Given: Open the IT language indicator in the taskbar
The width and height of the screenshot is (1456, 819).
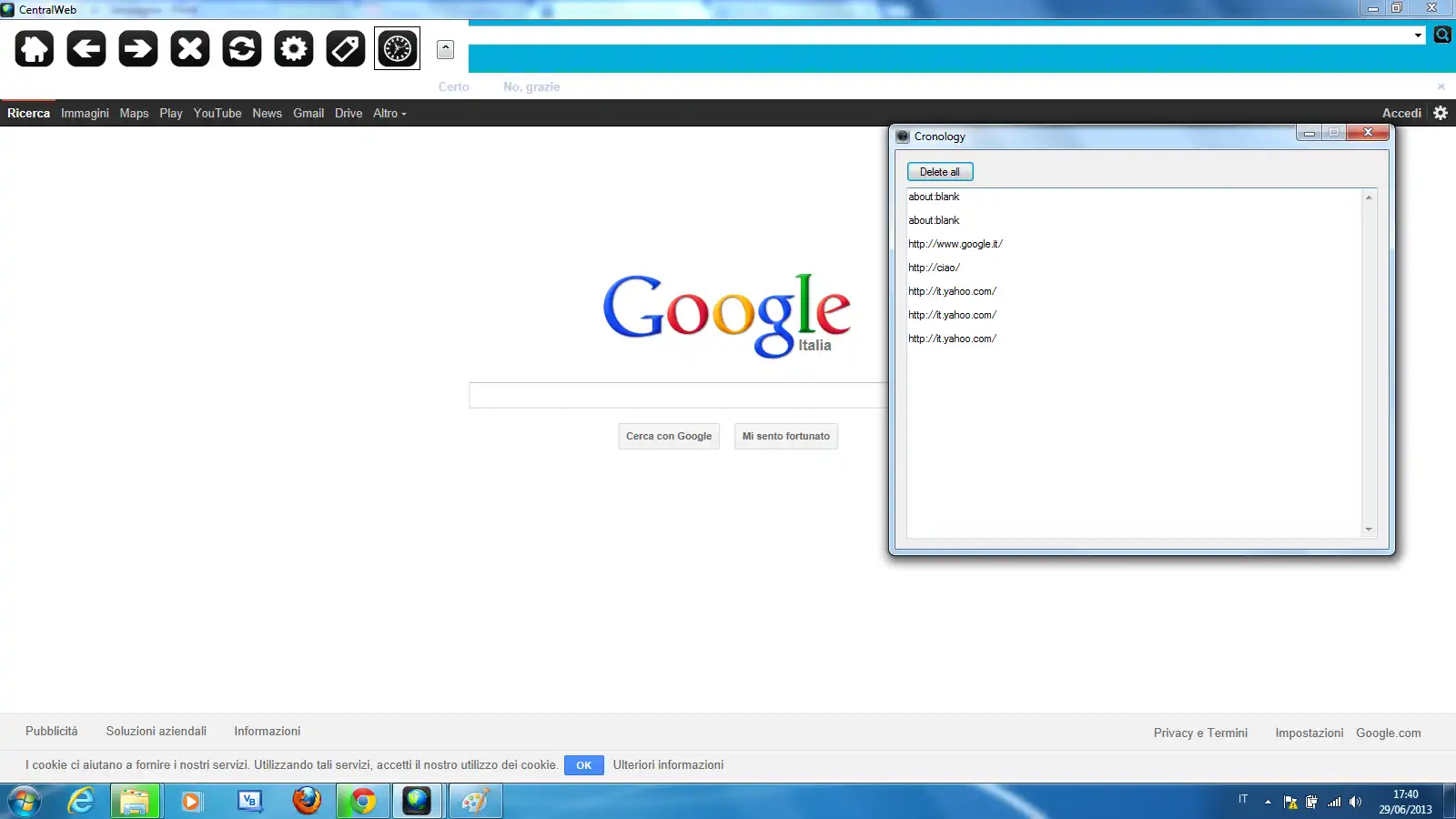Looking at the screenshot, I should tap(1243, 799).
